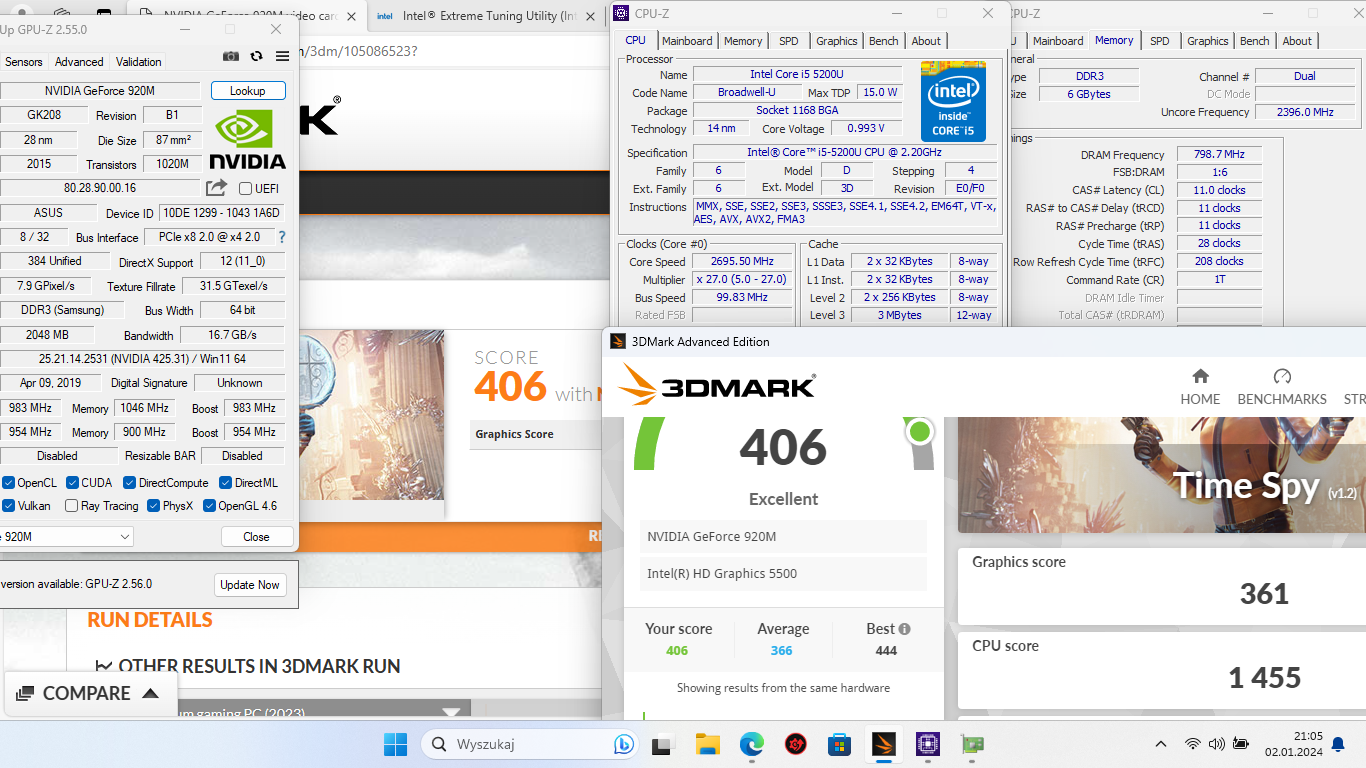Viewport: 1366px width, 768px height.
Task: Click the Intel inside Core i5 logo
Action: 953,102
